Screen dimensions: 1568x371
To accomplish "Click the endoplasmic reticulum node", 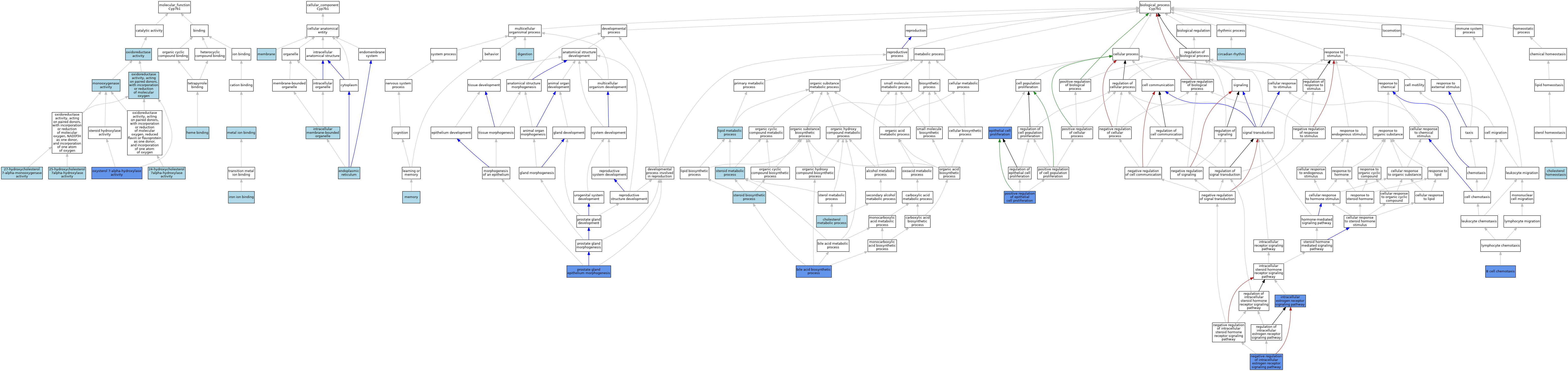I will pyautogui.click(x=349, y=173).
